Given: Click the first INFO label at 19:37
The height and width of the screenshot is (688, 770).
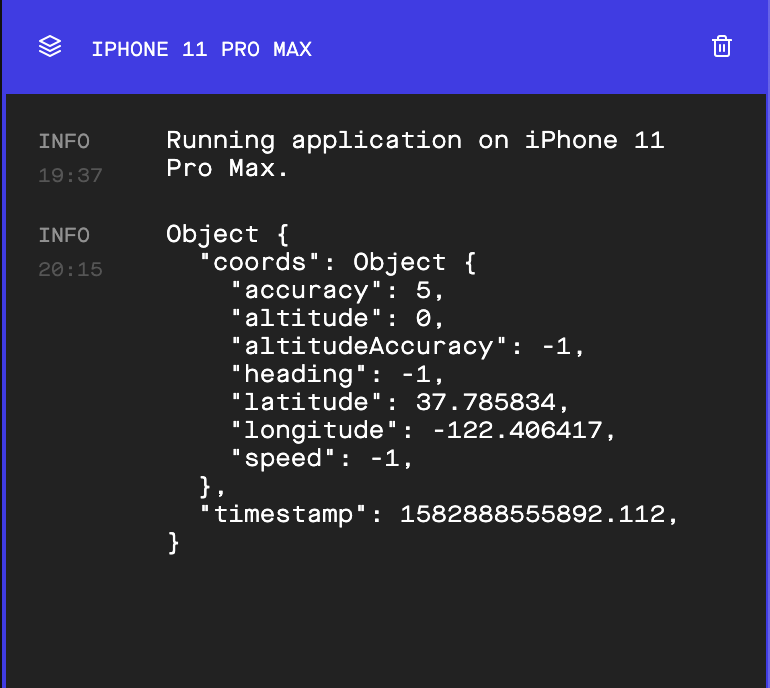Looking at the screenshot, I should (64, 141).
